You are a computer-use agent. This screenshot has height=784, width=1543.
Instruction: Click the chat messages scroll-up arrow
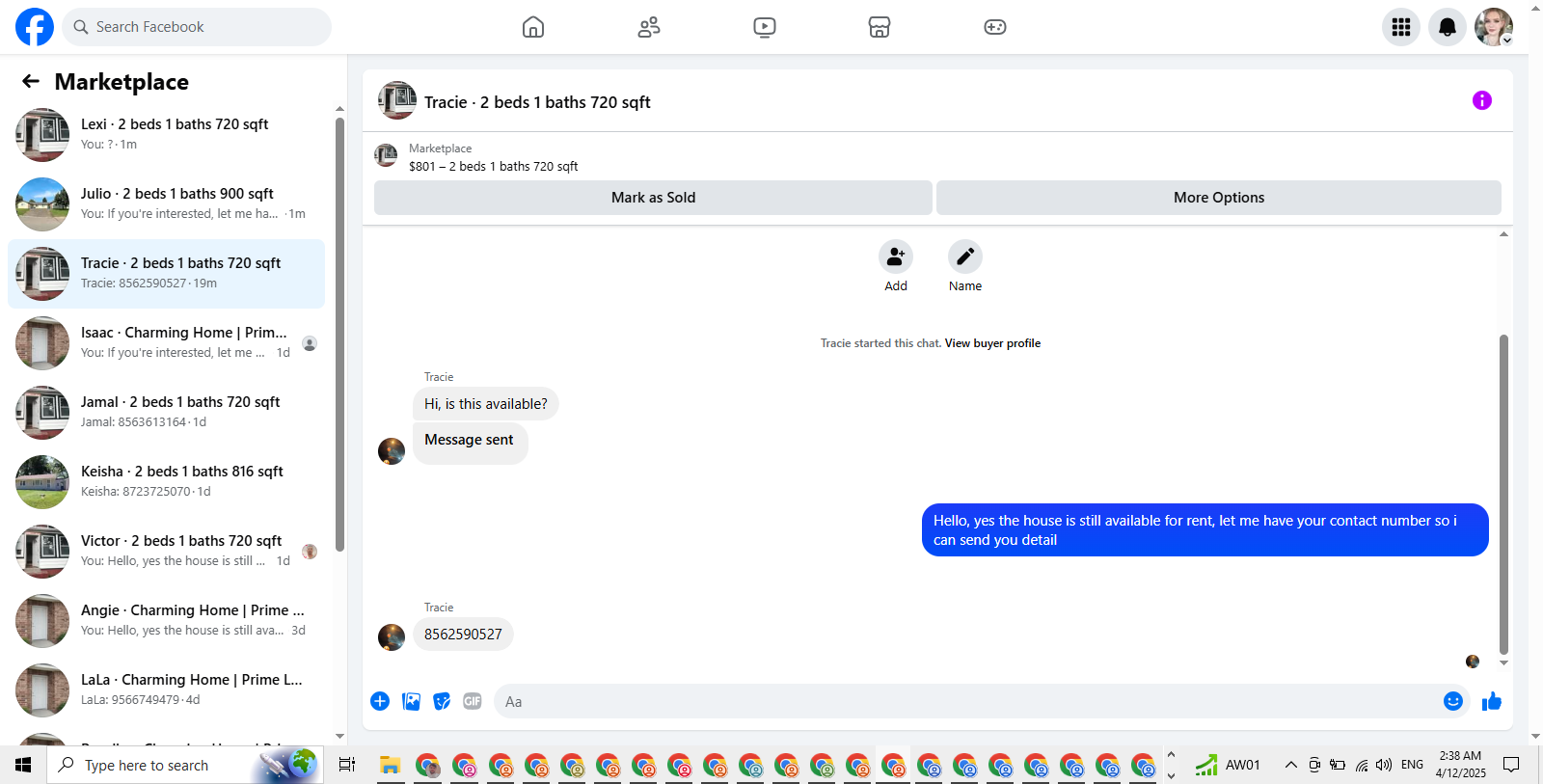pyautogui.click(x=1503, y=234)
